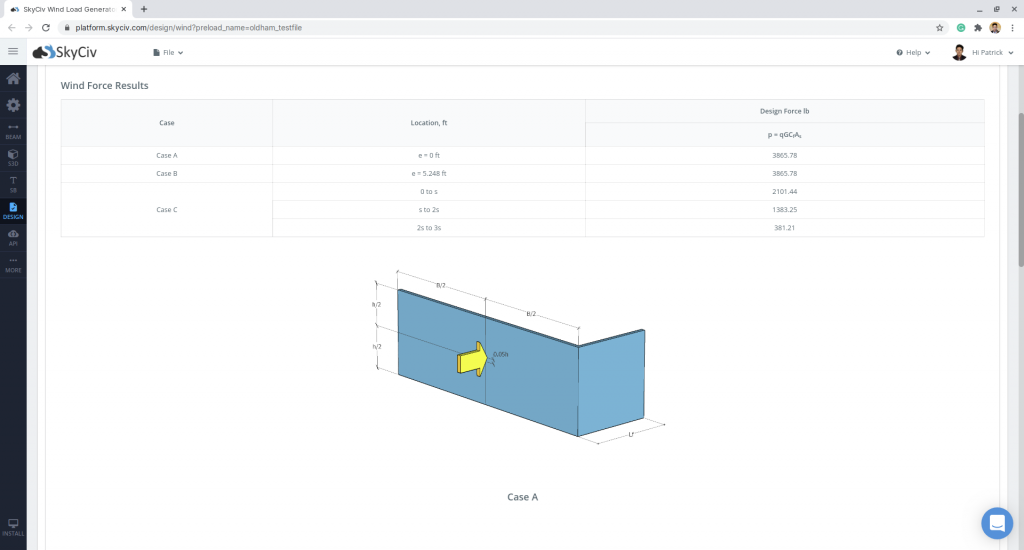
Task: Click the Install icon at sidebar bottom
Action: coord(13,527)
